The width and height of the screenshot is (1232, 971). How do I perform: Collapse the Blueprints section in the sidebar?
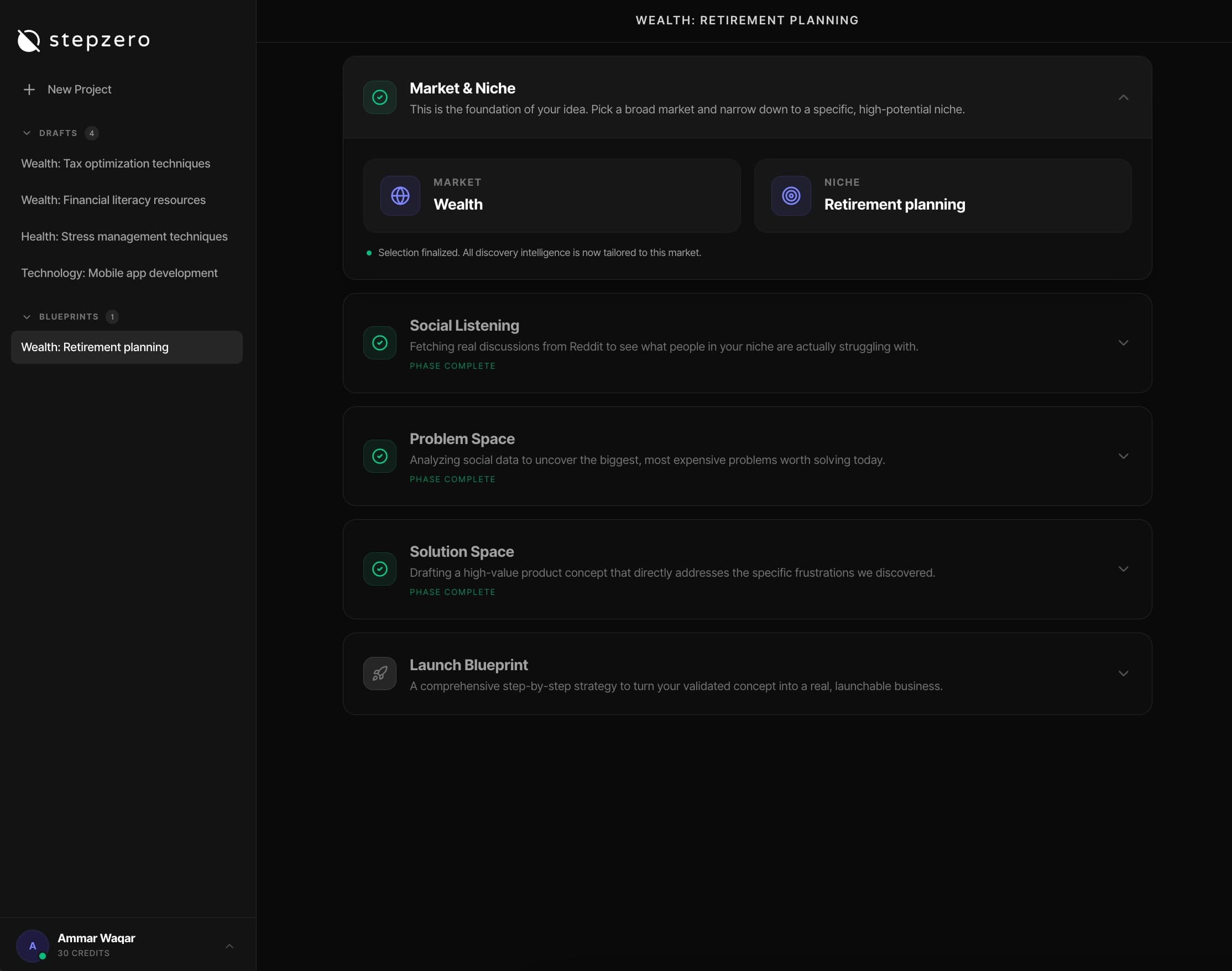tap(27, 317)
